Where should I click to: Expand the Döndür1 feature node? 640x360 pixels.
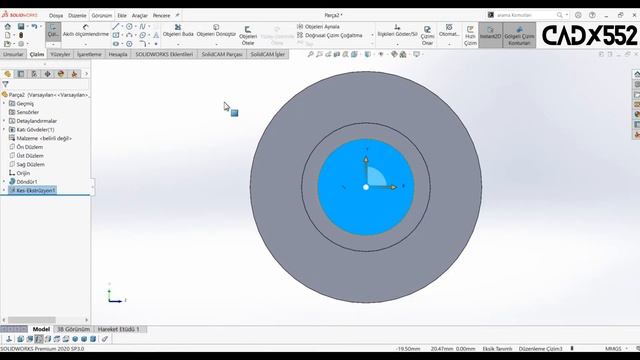coord(4,181)
